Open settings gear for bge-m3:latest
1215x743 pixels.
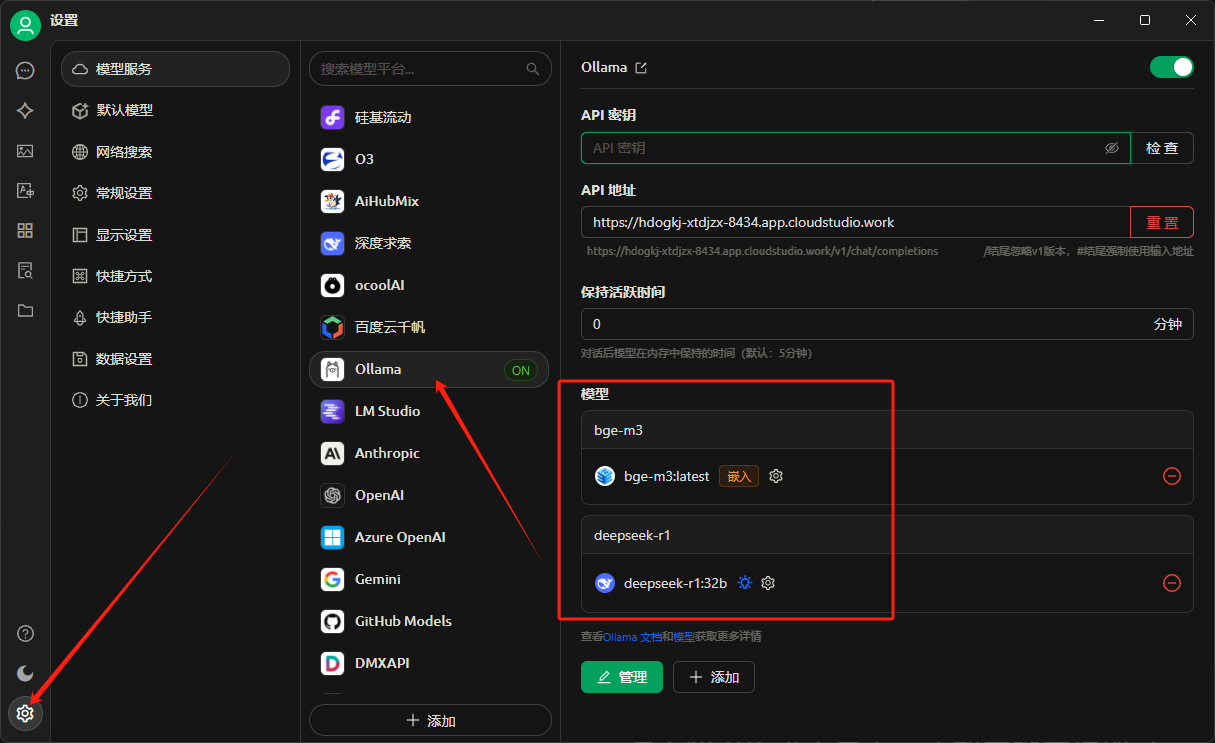pos(776,476)
